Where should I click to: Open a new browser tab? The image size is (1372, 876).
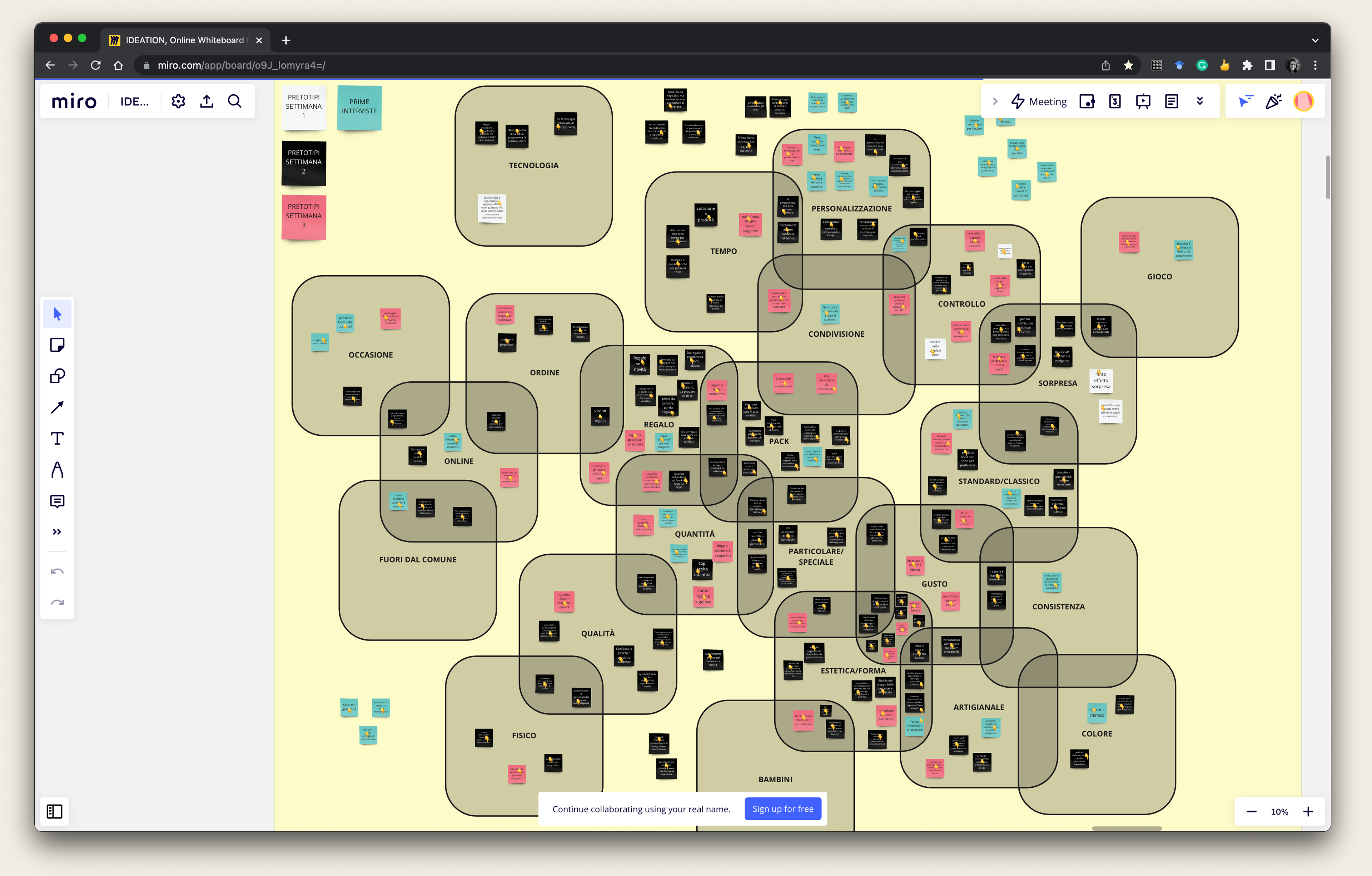286,40
